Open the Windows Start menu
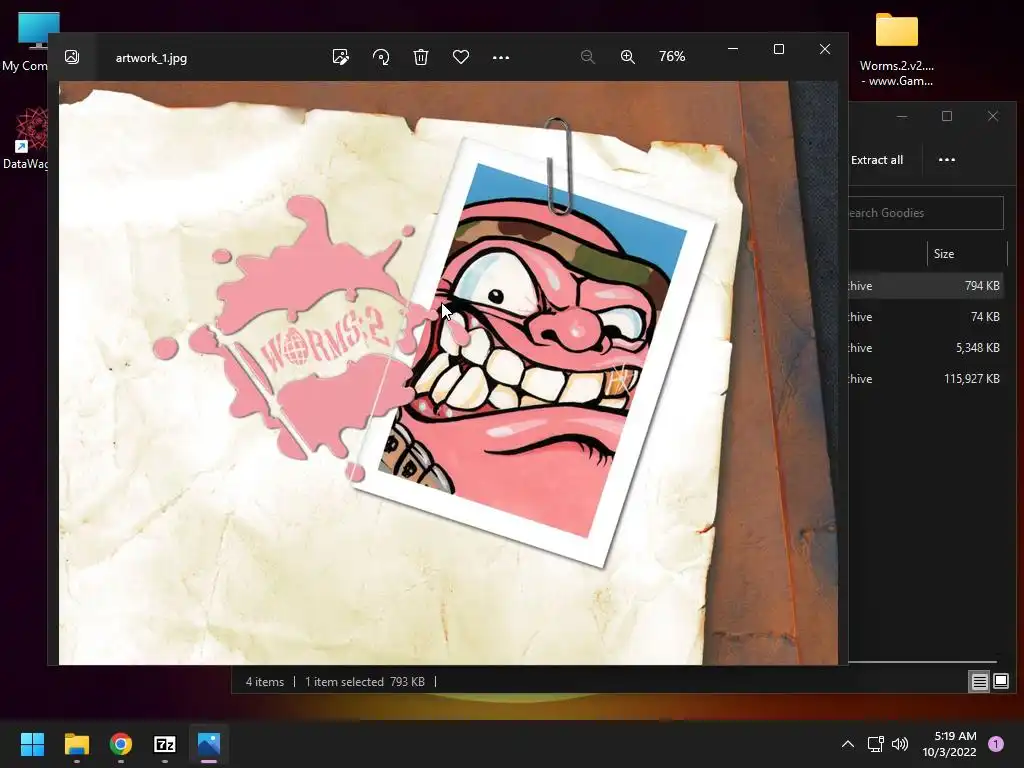 (x=32, y=744)
